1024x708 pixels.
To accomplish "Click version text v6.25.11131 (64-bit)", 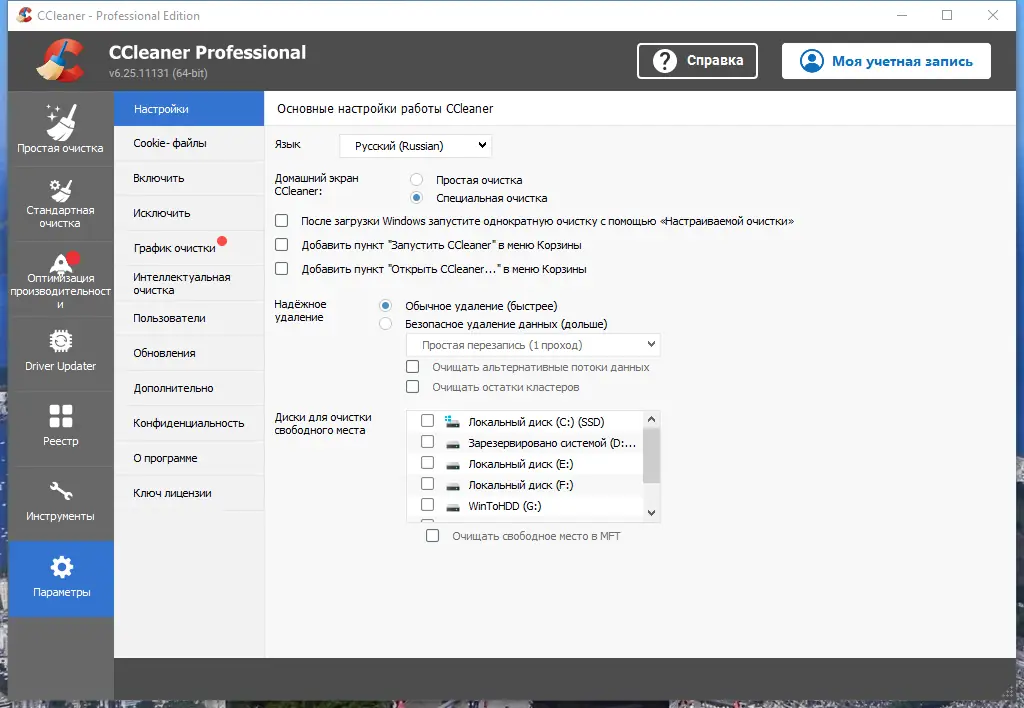I will tap(158, 73).
